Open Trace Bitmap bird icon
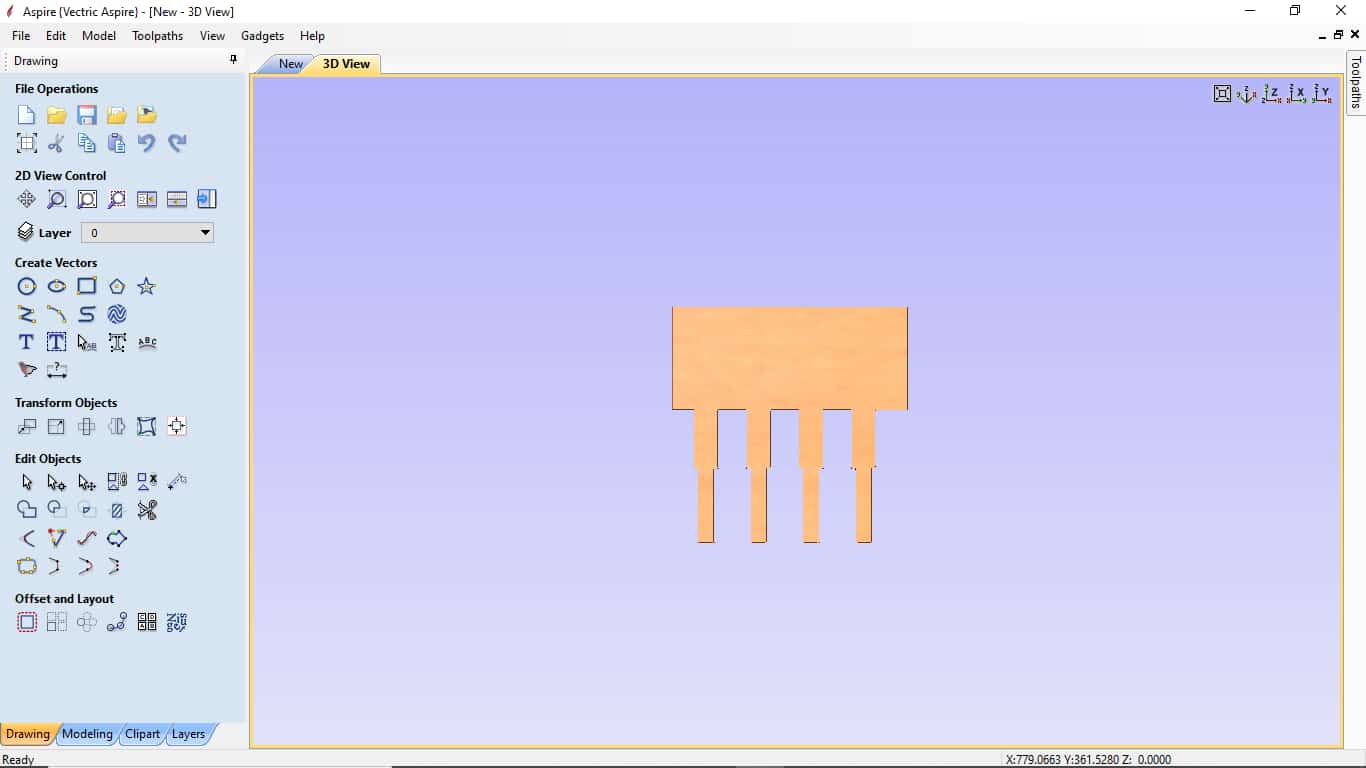The width and height of the screenshot is (1366, 768). coord(27,370)
